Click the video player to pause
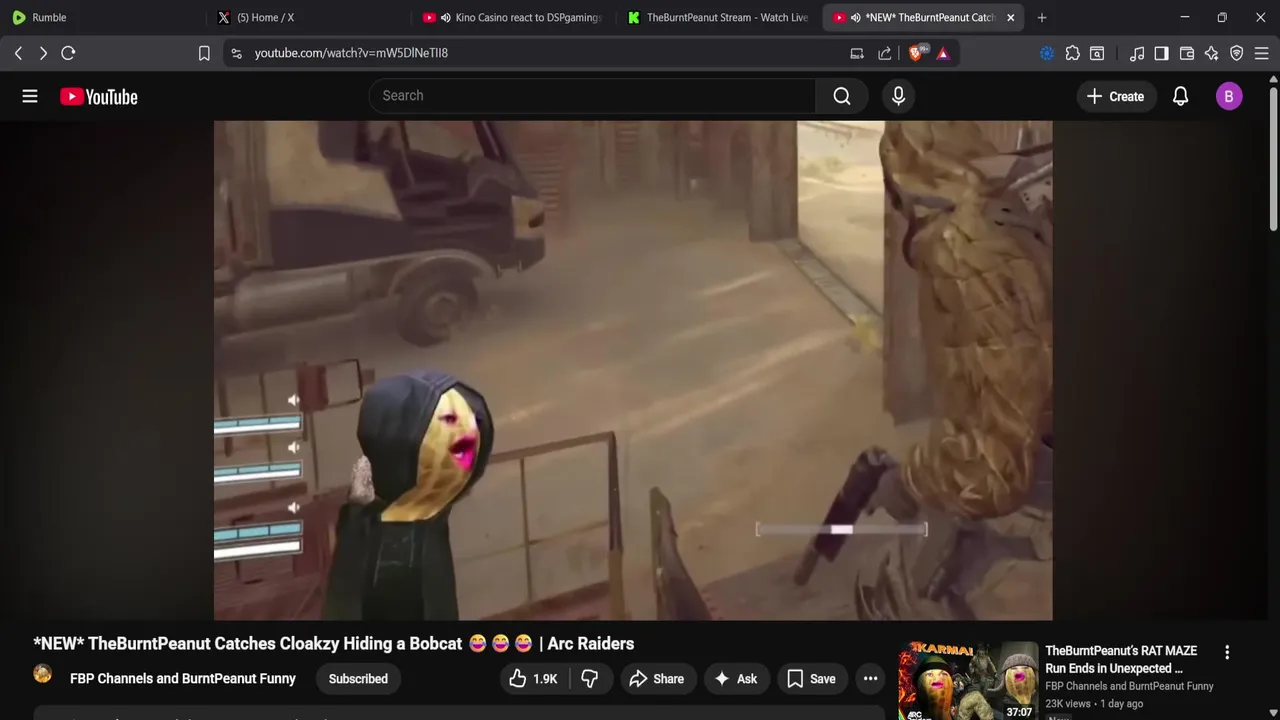 point(633,370)
